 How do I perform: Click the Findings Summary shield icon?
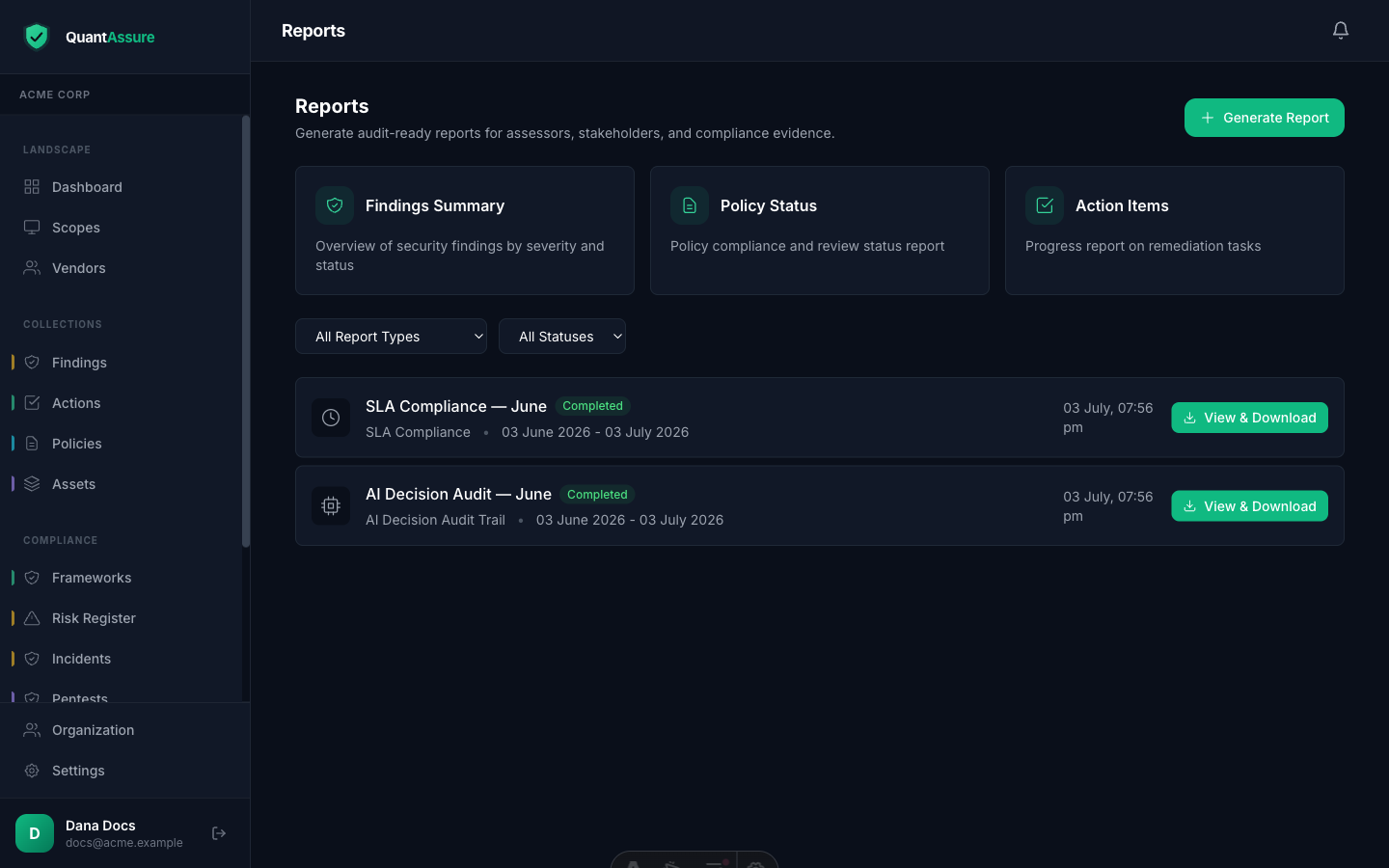[x=335, y=205]
